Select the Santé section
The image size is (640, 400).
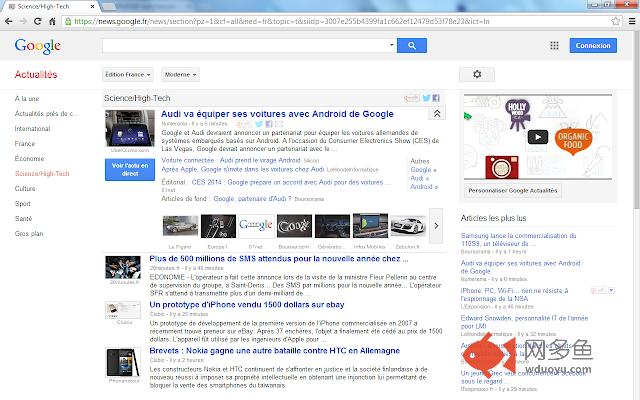(23, 218)
